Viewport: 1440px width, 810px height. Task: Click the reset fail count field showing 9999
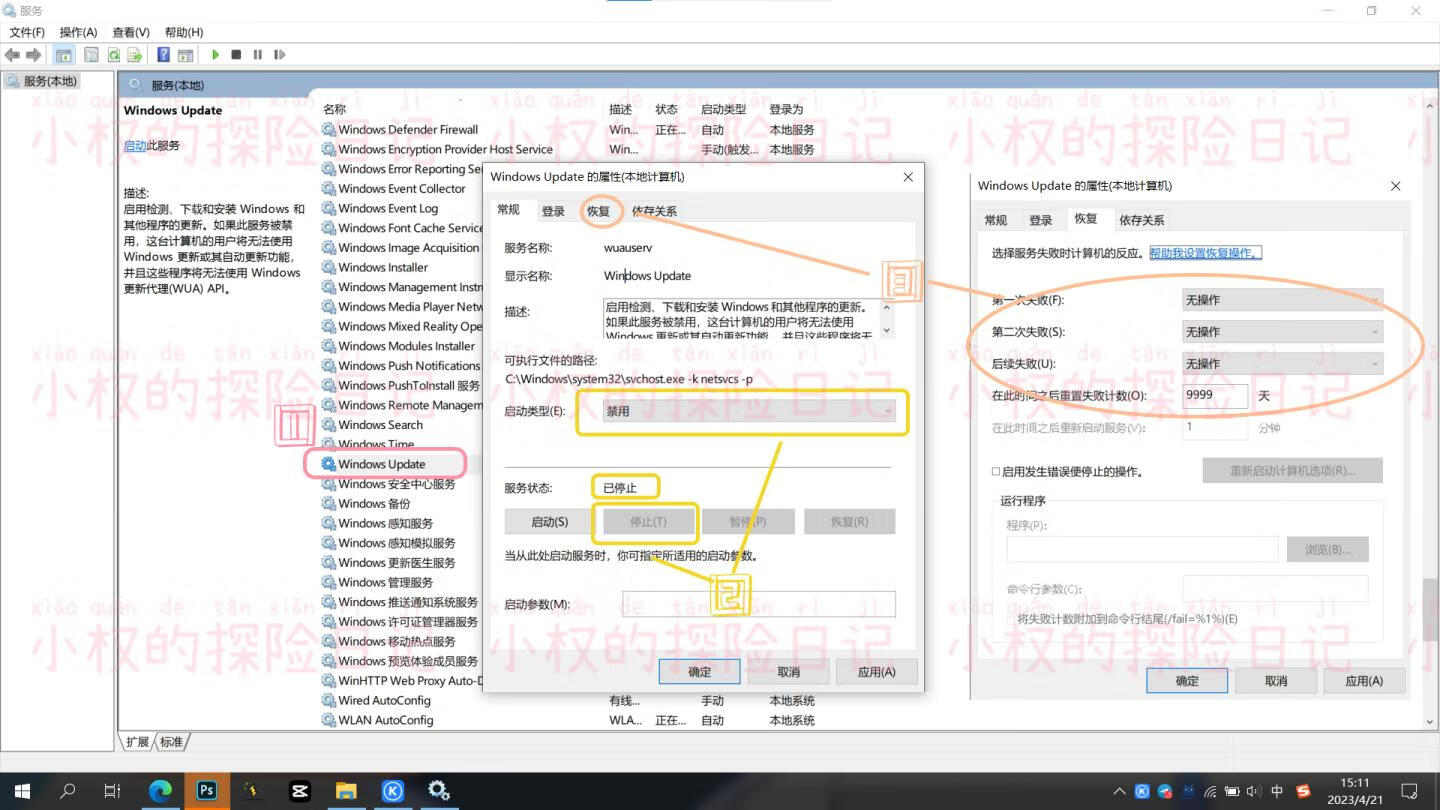(1215, 396)
